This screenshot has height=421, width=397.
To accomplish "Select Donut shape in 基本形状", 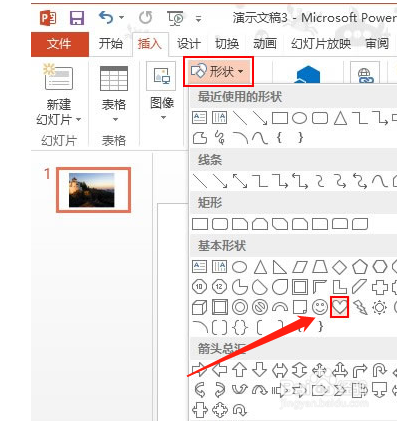I will pos(240,307).
